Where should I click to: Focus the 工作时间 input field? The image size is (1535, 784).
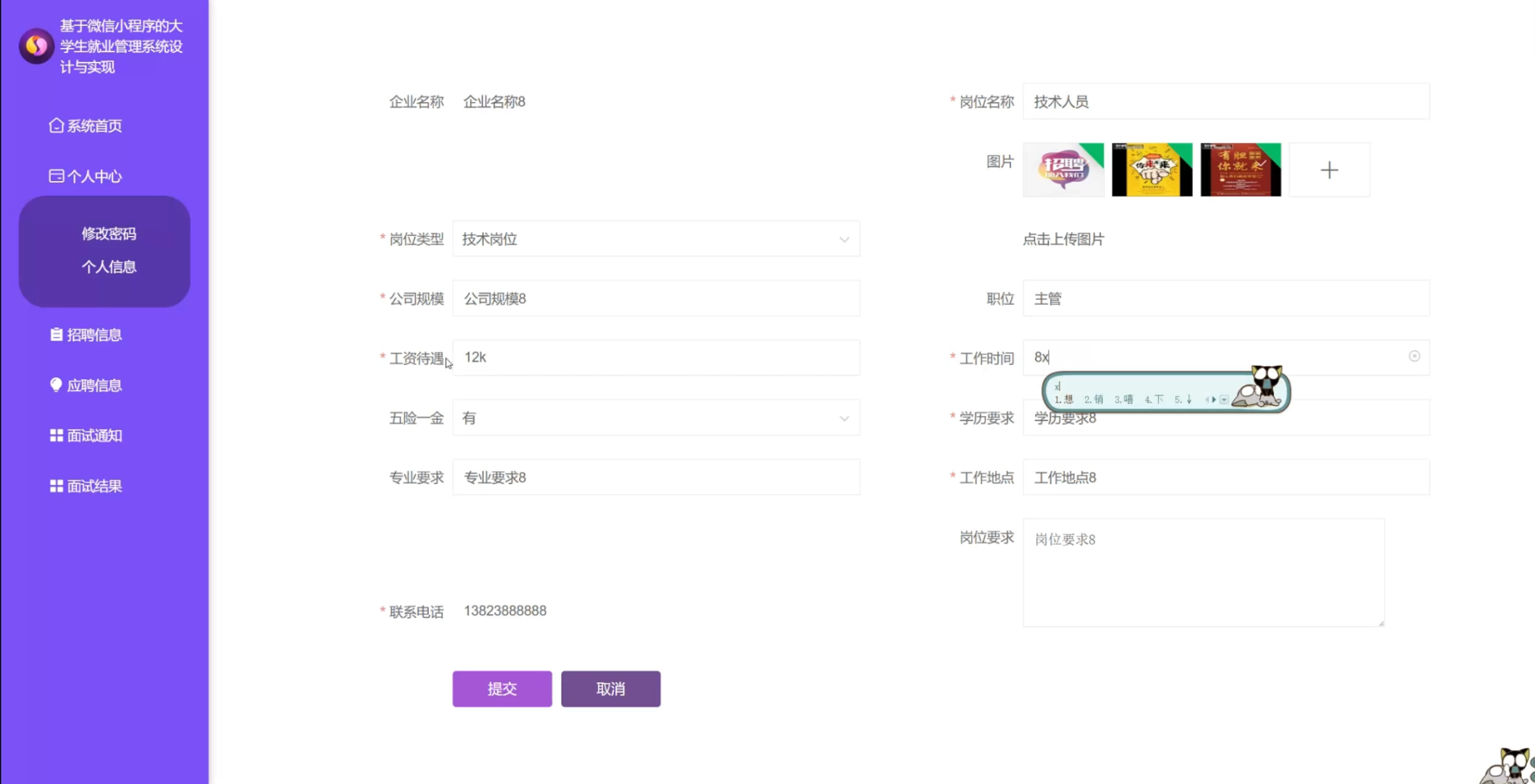pyautogui.click(x=1226, y=357)
